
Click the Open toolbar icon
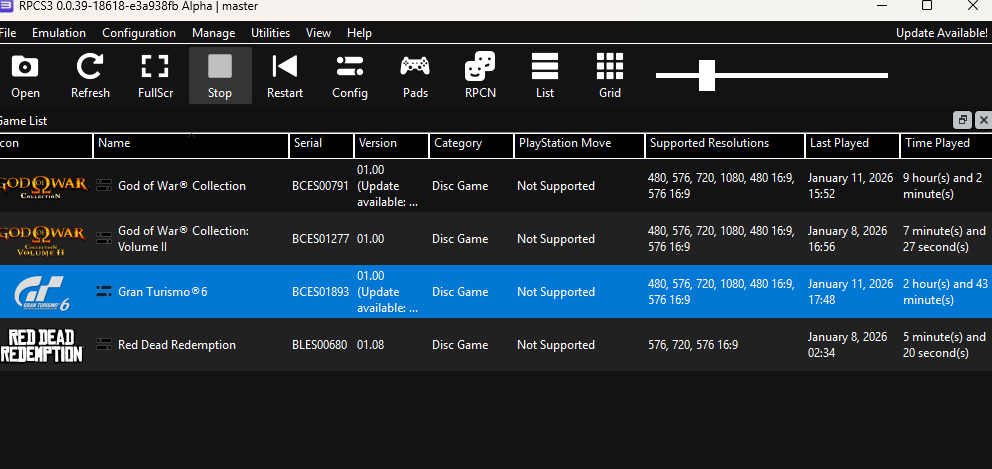point(25,75)
